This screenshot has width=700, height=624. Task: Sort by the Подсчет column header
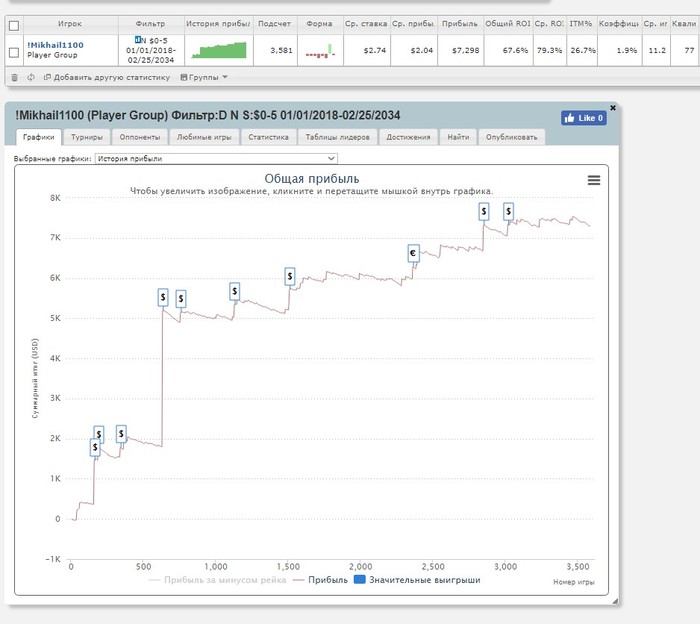(275, 24)
